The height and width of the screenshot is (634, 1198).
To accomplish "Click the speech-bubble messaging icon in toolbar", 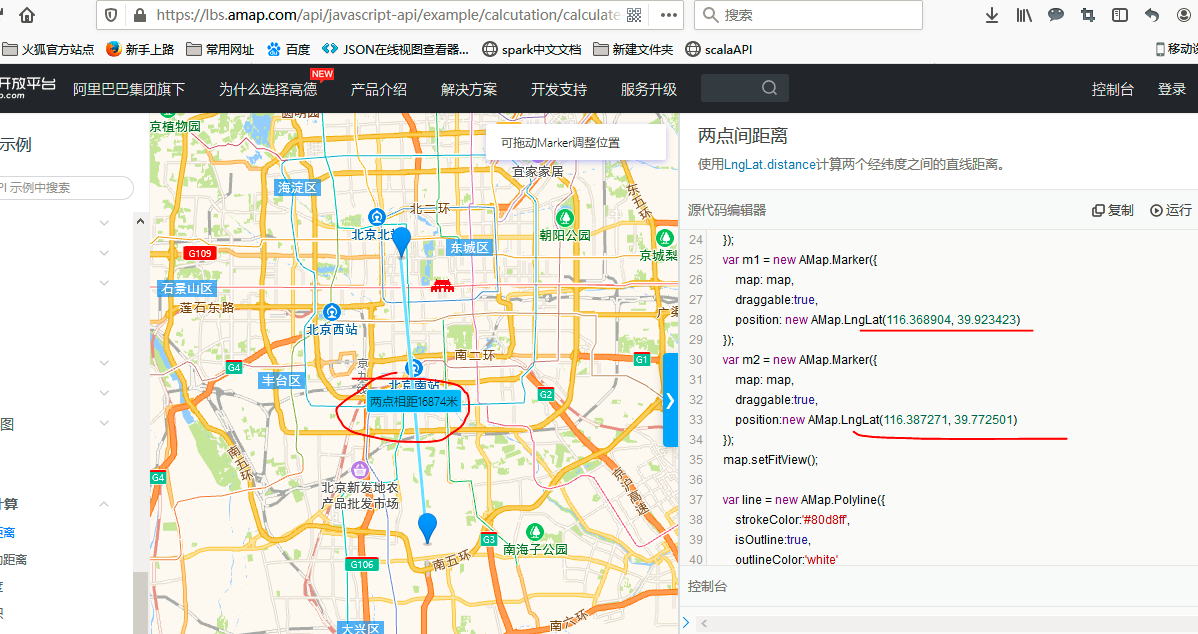I will (1055, 15).
